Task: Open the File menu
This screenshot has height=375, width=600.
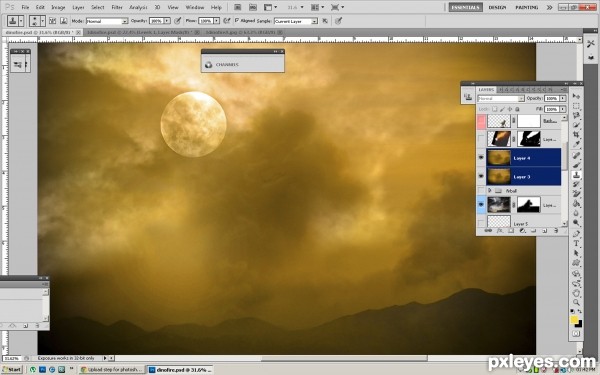Action: coord(25,7)
